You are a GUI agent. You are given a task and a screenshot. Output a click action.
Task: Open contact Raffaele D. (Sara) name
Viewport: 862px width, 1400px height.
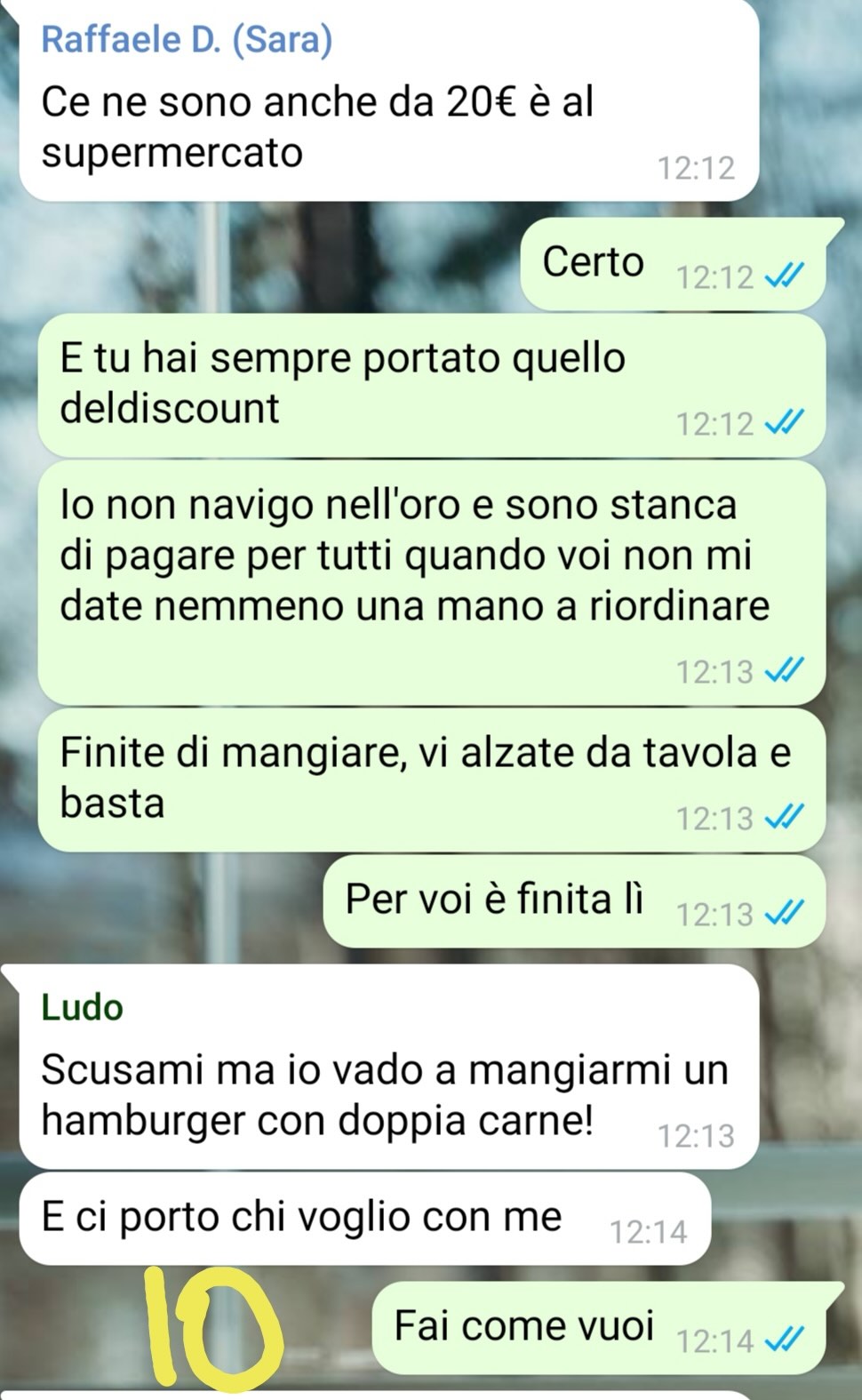click(187, 39)
